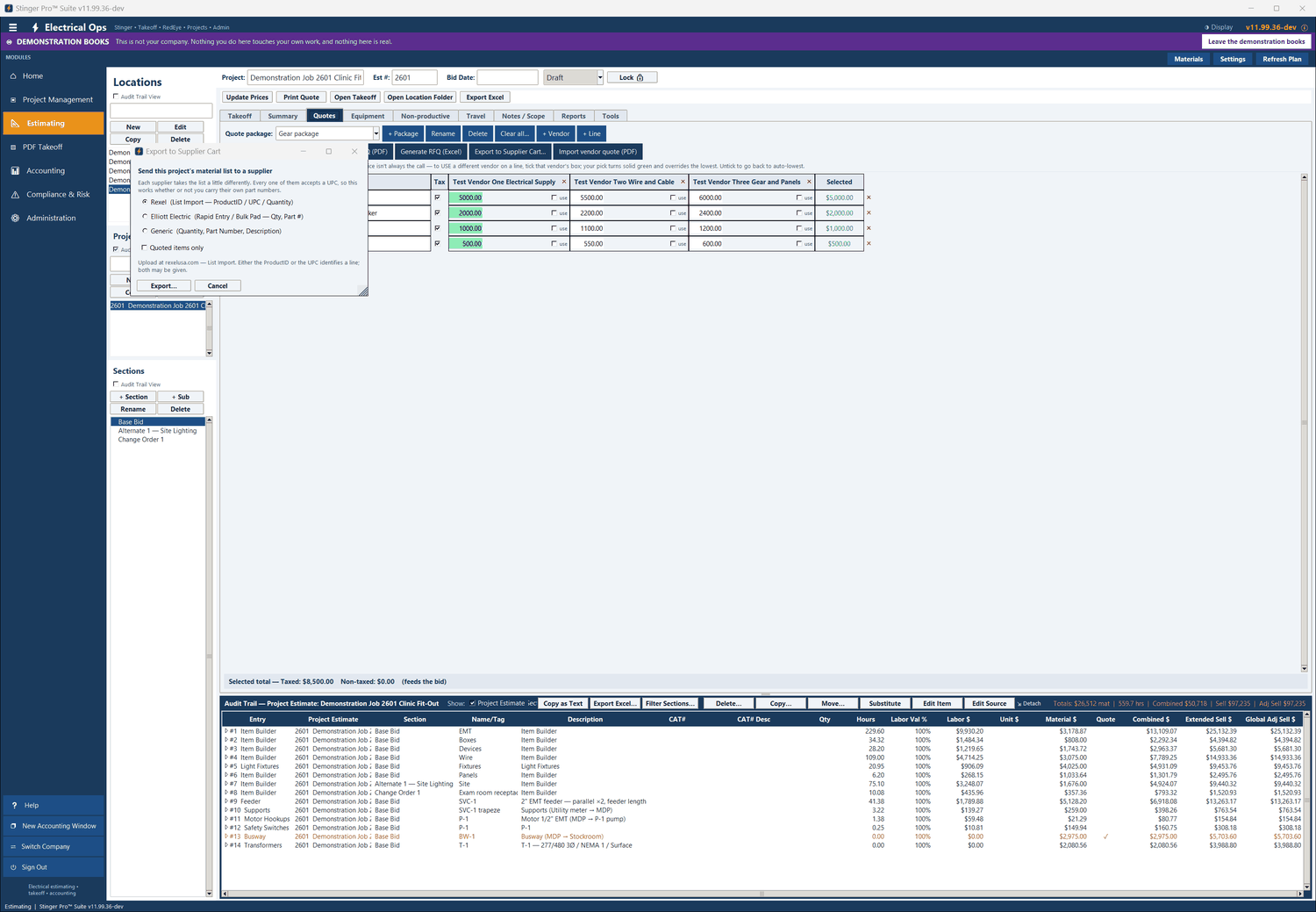
Task: Click the Display icon in the header
Action: click(1207, 27)
